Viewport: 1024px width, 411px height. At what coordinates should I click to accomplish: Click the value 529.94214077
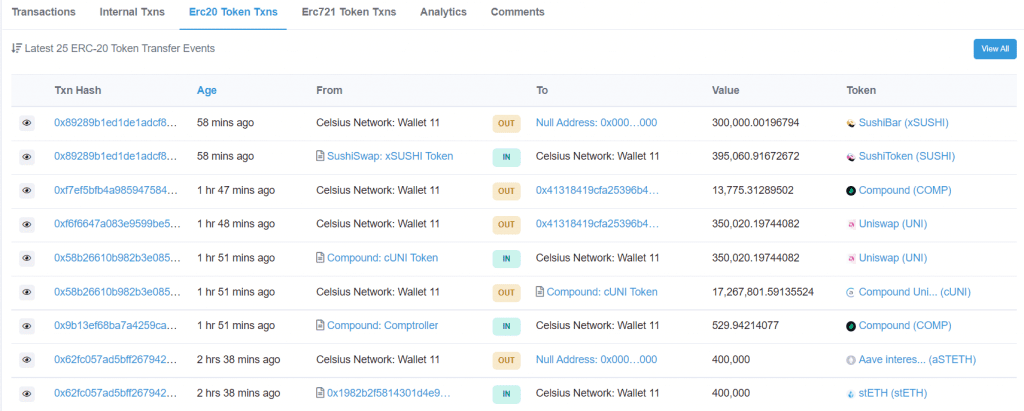point(745,325)
